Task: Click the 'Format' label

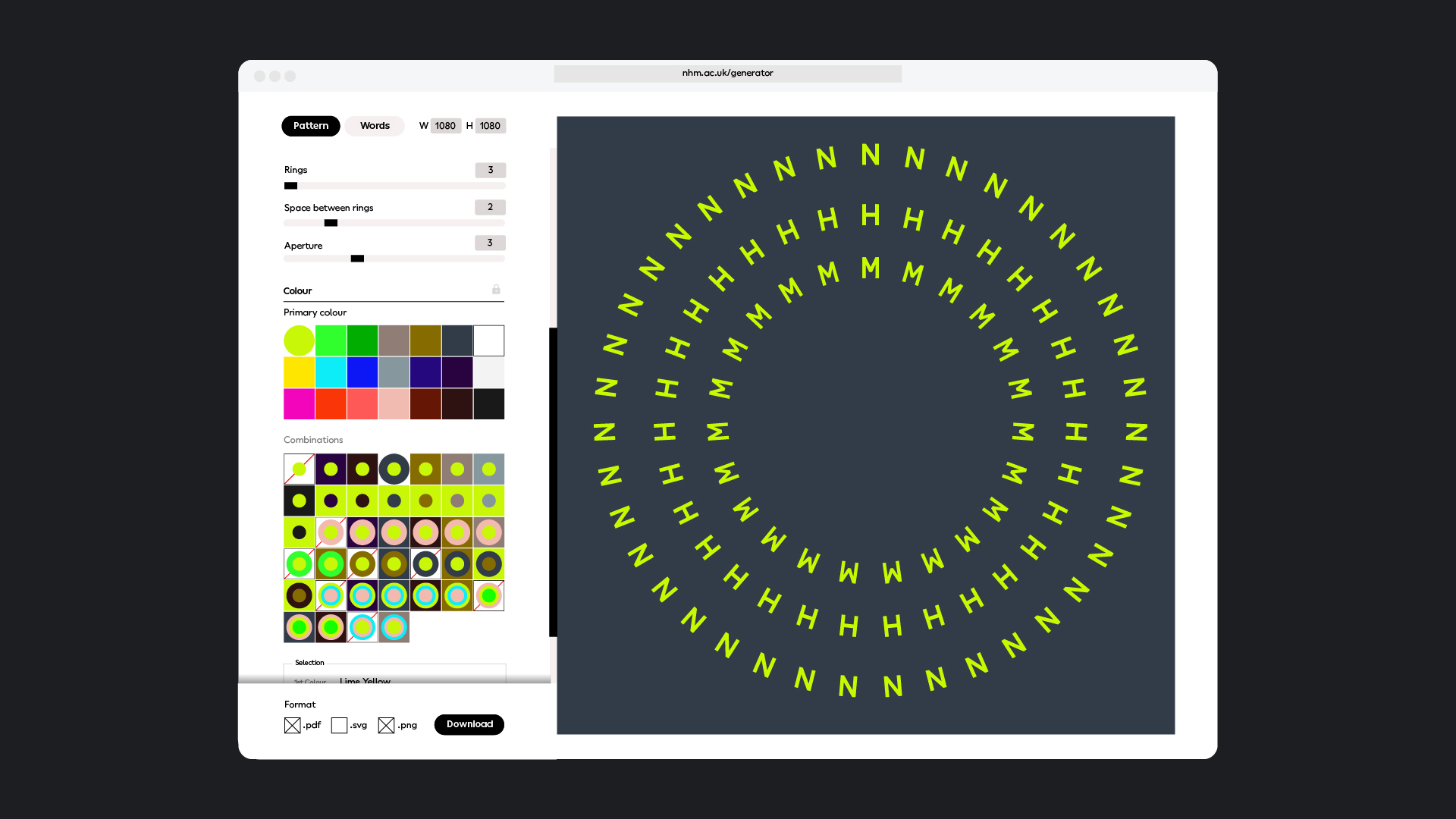Action: point(300,704)
